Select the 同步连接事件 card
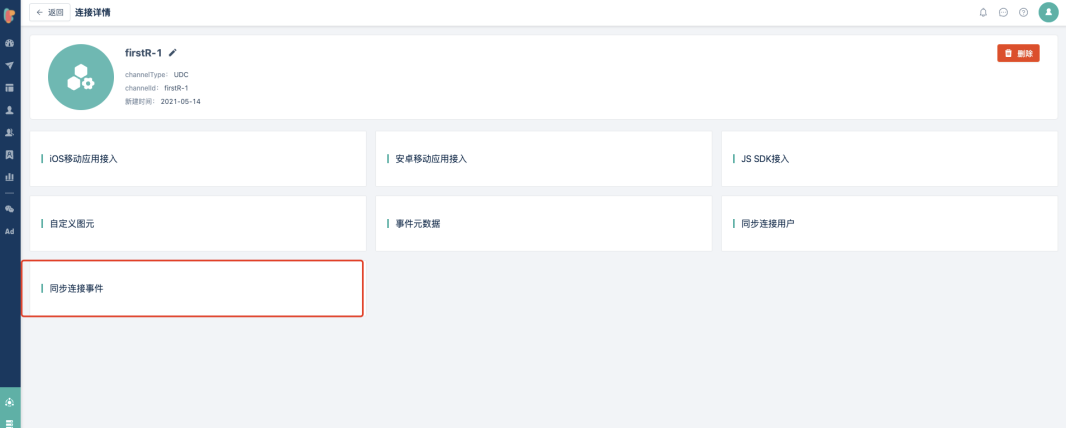The image size is (1066, 428). [193, 288]
